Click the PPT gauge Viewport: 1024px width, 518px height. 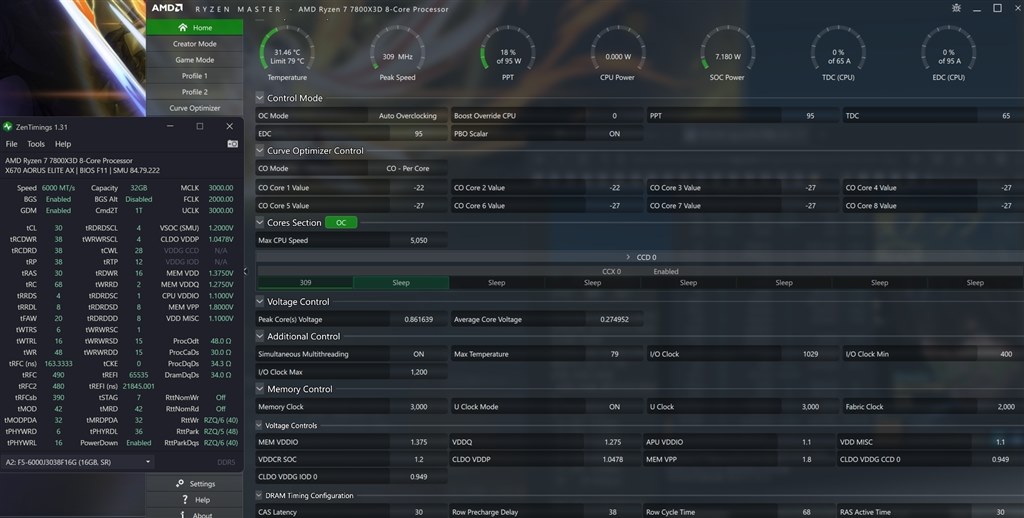pos(507,54)
